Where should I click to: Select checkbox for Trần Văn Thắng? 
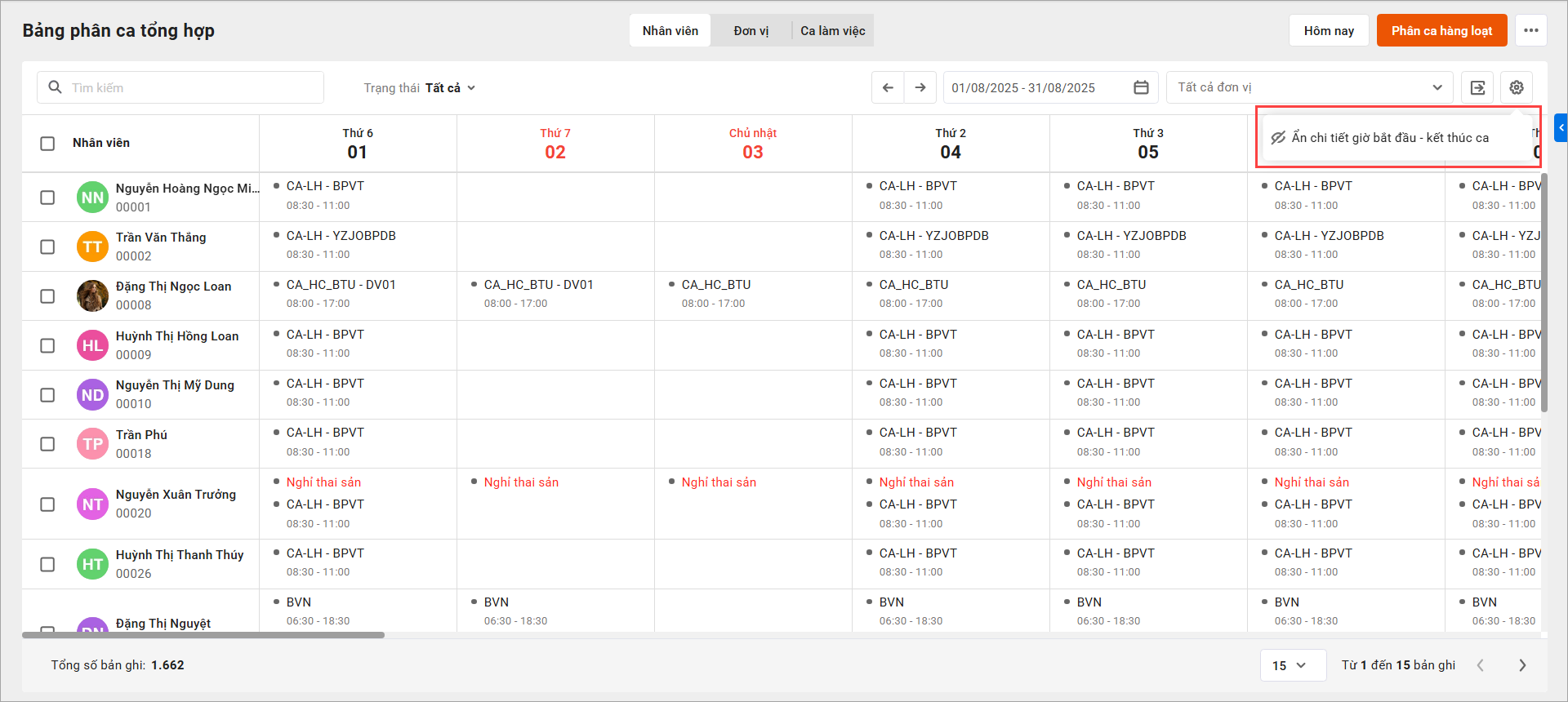[x=47, y=247]
